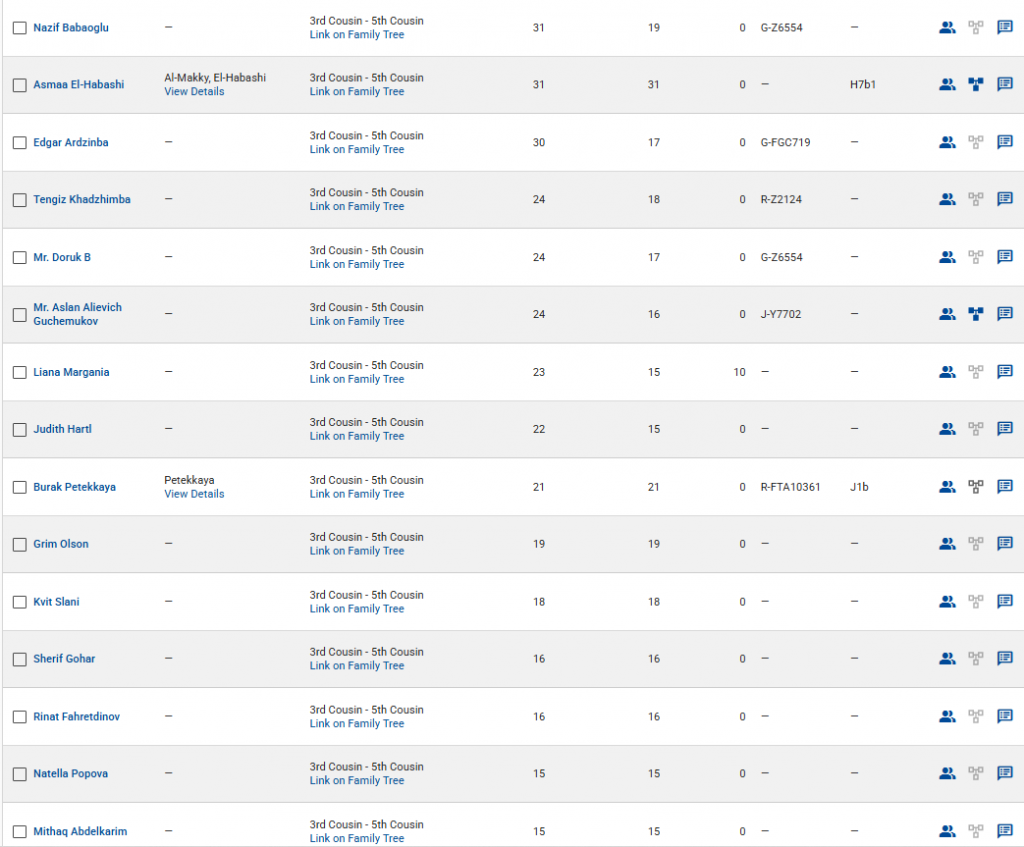The height and width of the screenshot is (847, 1024).
Task: Open notes icon for Sherif Gohar
Action: point(1005,659)
